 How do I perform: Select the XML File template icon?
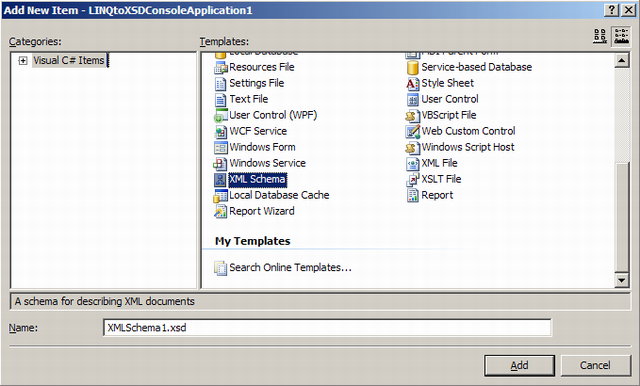point(413,164)
